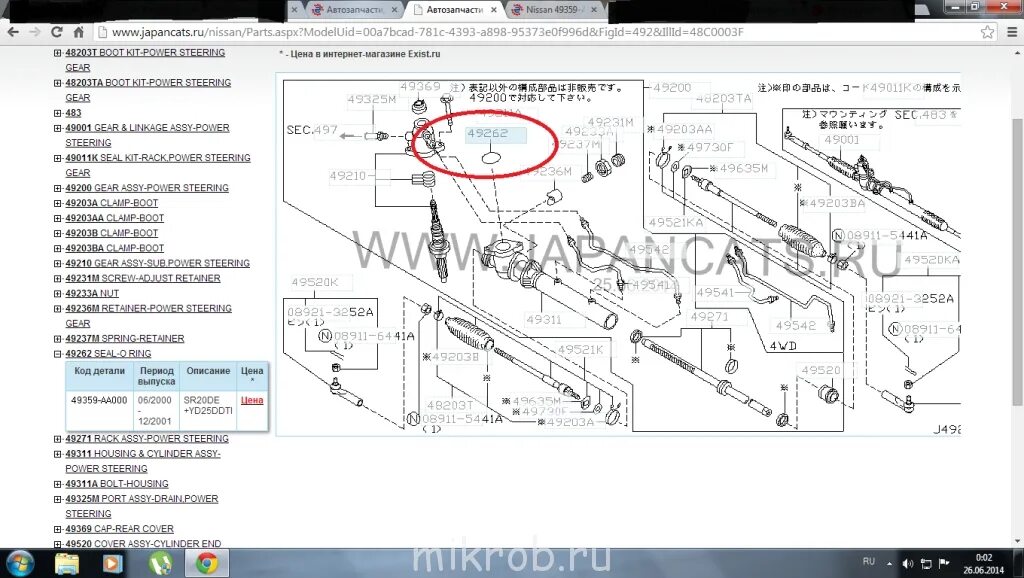
Task: Open 49520 COVER ASSY-CYLINDER END link
Action: point(143,544)
